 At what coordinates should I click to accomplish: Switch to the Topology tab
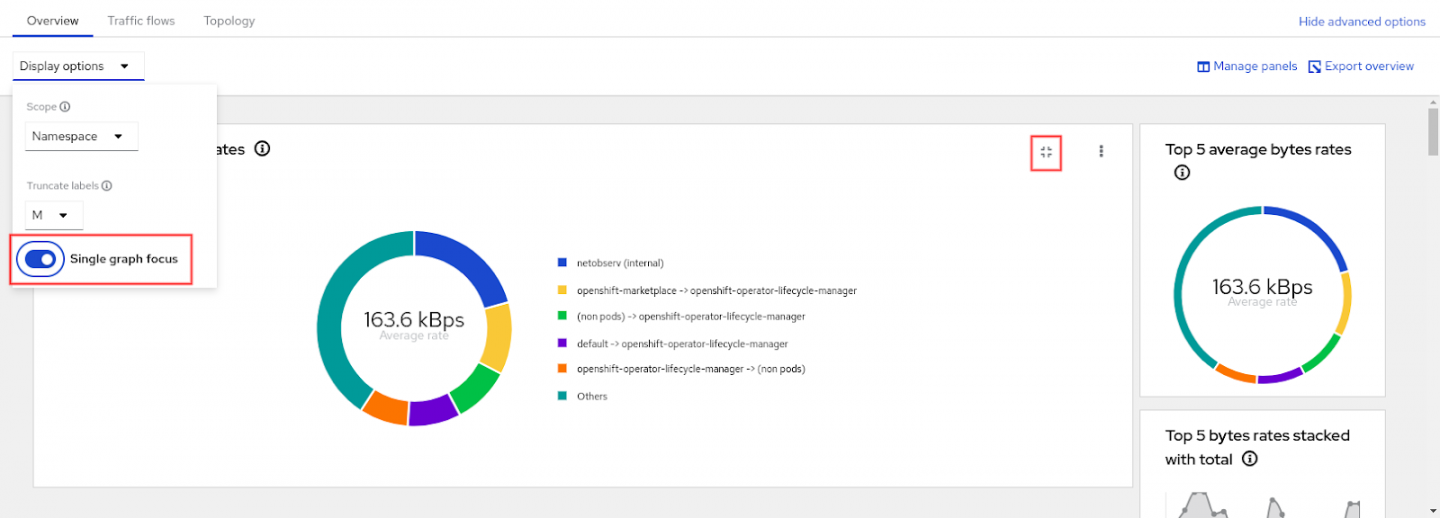point(229,20)
